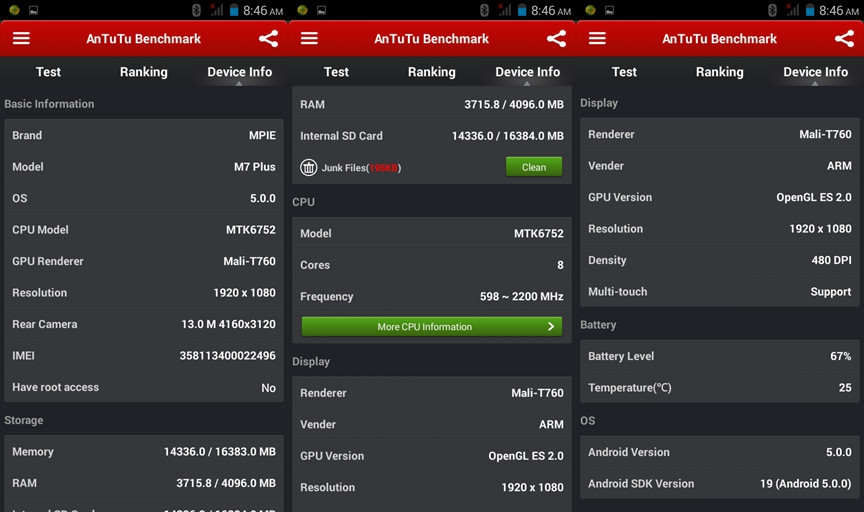864x512 pixels.
Task: Tap CPU Model MTK6752 row in Basic Information
Action: pyautogui.click(x=144, y=229)
